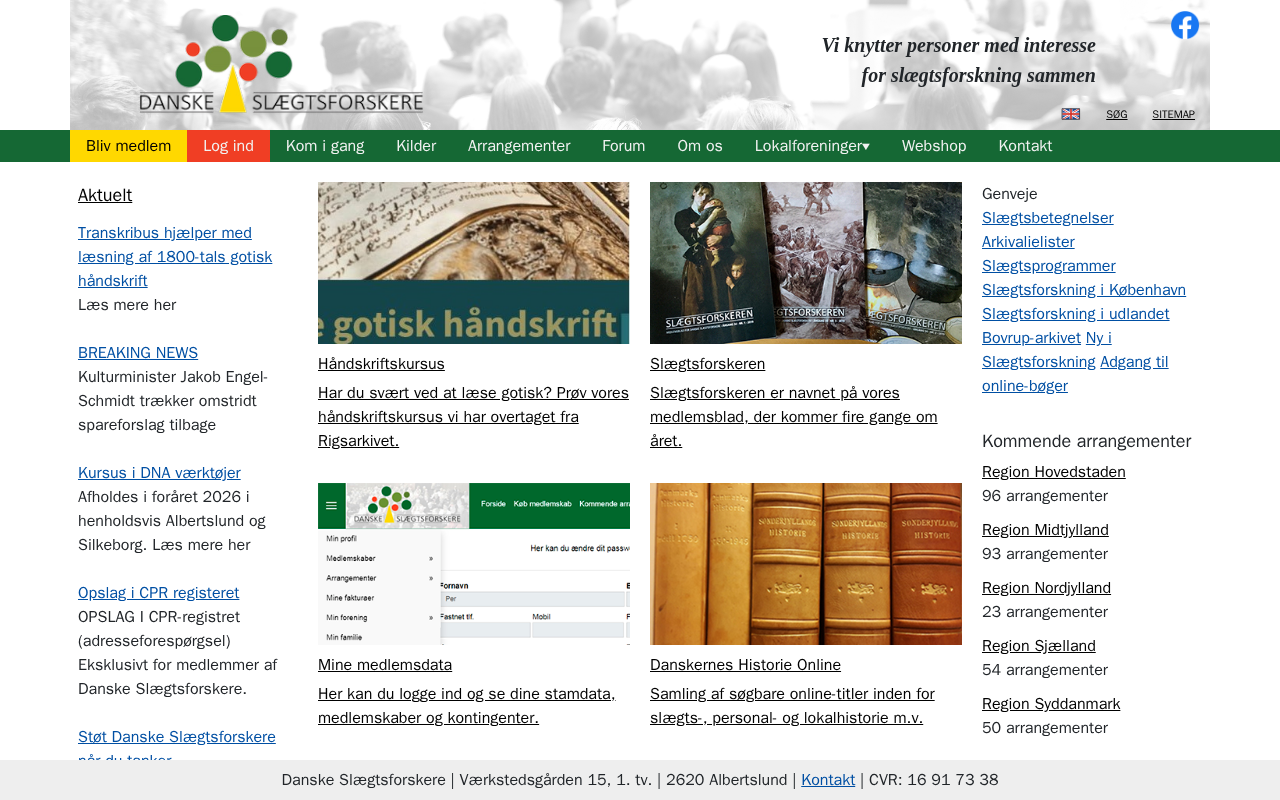Open the Forum menu item
The width and height of the screenshot is (1280, 800).
coord(624,146)
